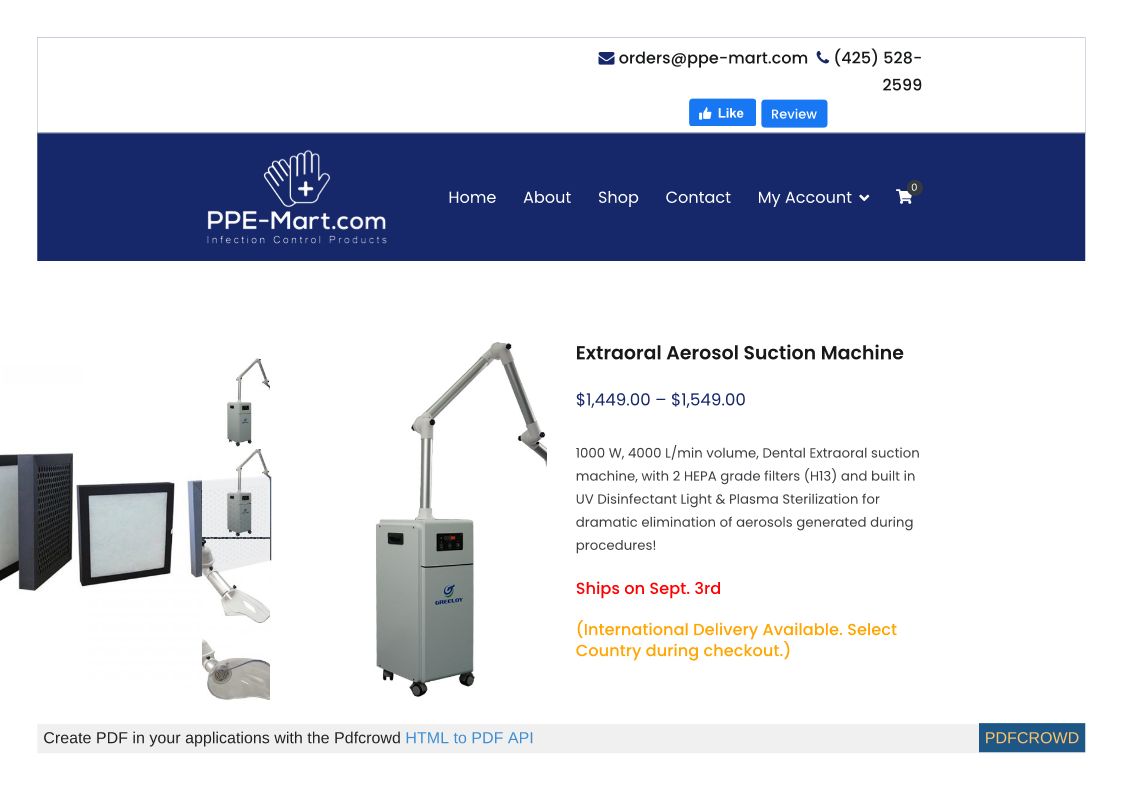Call the (425) 528-2599 phone link
Viewport: 1123px width, 795px height.
click(x=878, y=71)
